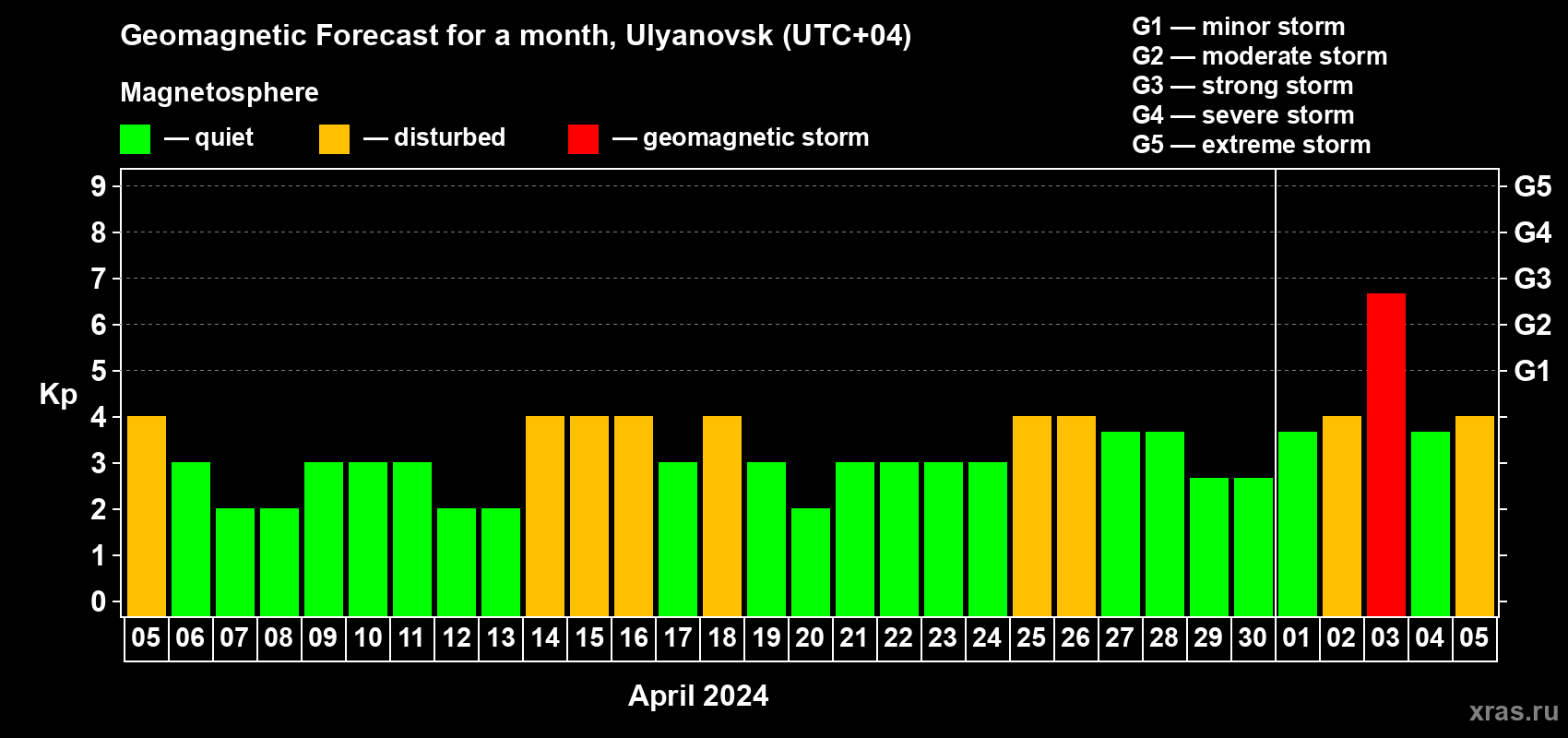Image resolution: width=1568 pixels, height=738 pixels.
Task: Click the 'April 2024' label
Action: tap(698, 696)
